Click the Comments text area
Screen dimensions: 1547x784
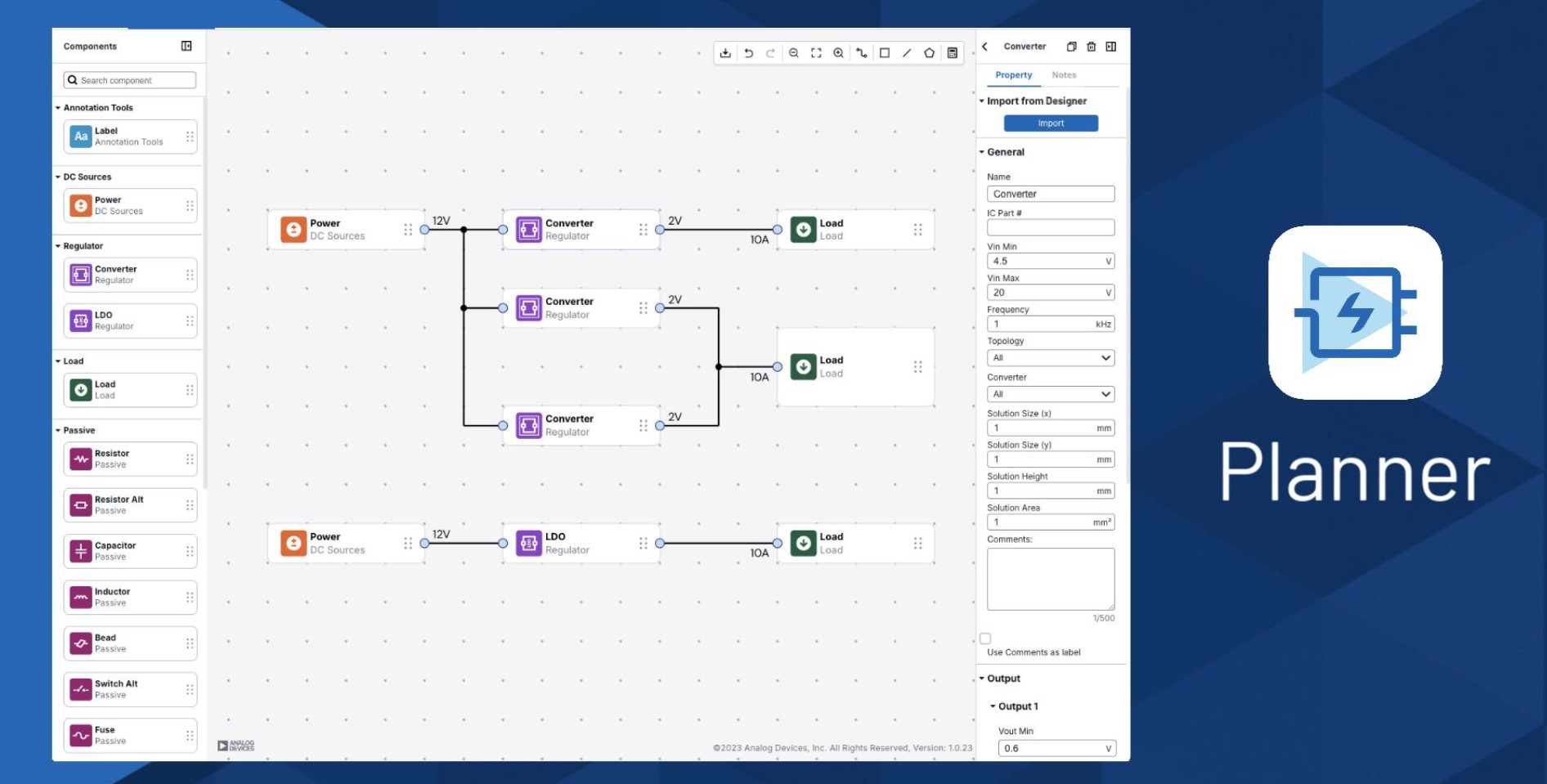click(x=1050, y=579)
